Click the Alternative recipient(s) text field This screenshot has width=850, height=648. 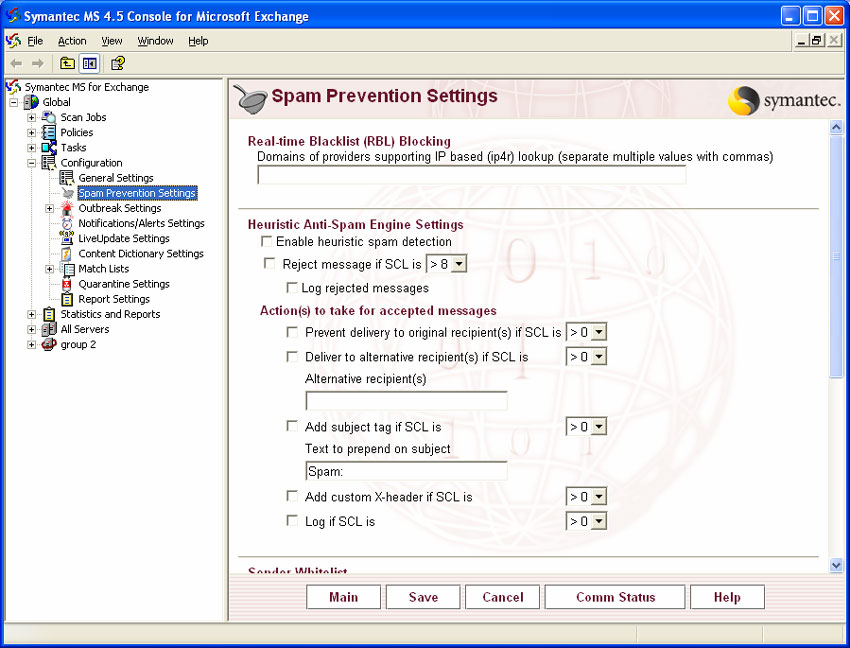pos(407,401)
